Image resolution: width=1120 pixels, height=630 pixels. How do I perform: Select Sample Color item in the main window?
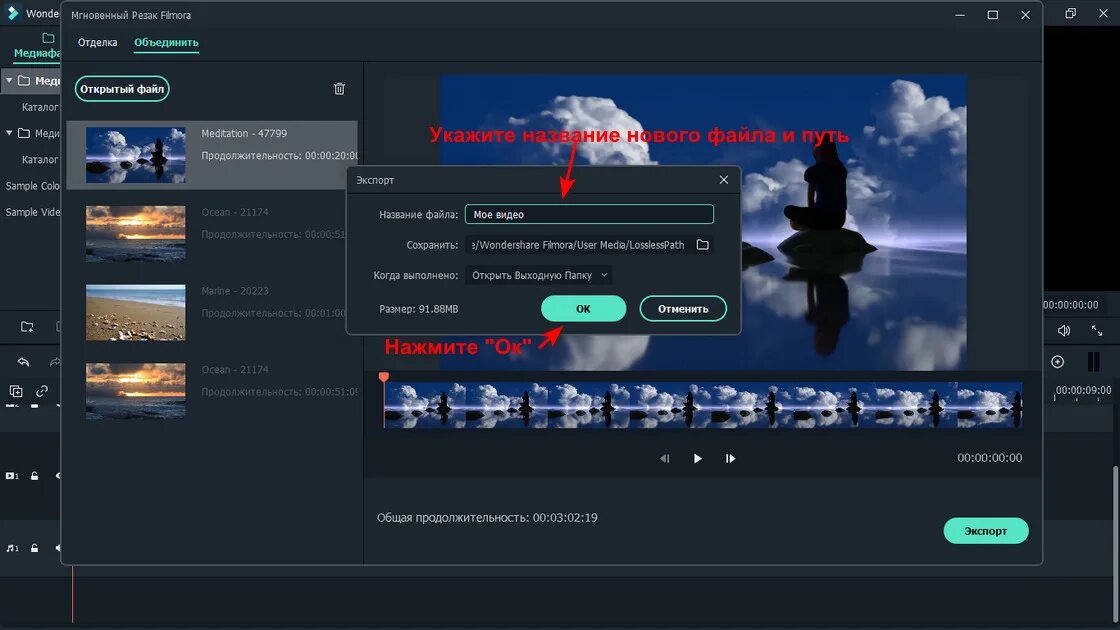click(32, 186)
